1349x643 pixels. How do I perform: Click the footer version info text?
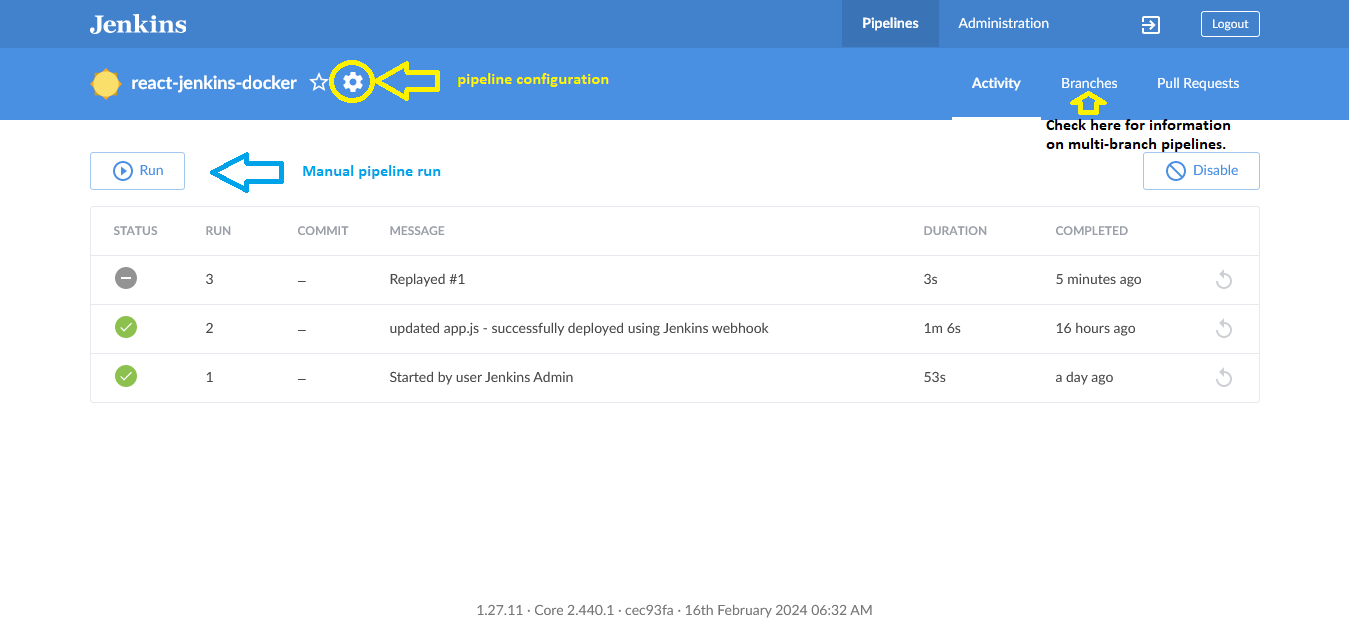coord(675,609)
